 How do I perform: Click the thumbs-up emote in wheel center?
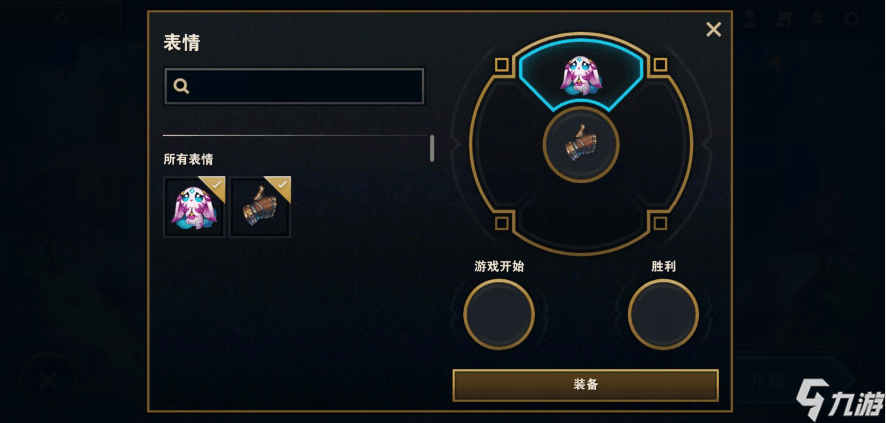point(581,145)
